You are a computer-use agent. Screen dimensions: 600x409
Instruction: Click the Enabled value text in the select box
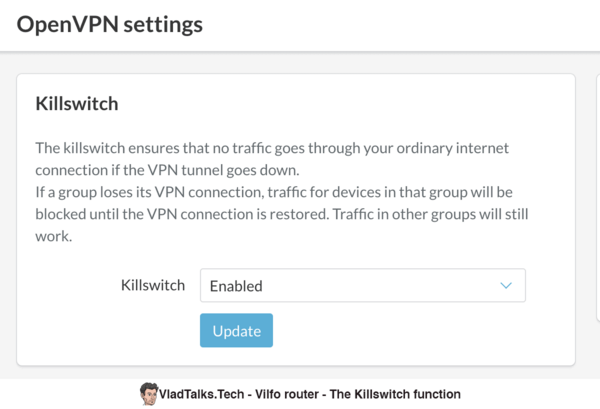(x=236, y=286)
